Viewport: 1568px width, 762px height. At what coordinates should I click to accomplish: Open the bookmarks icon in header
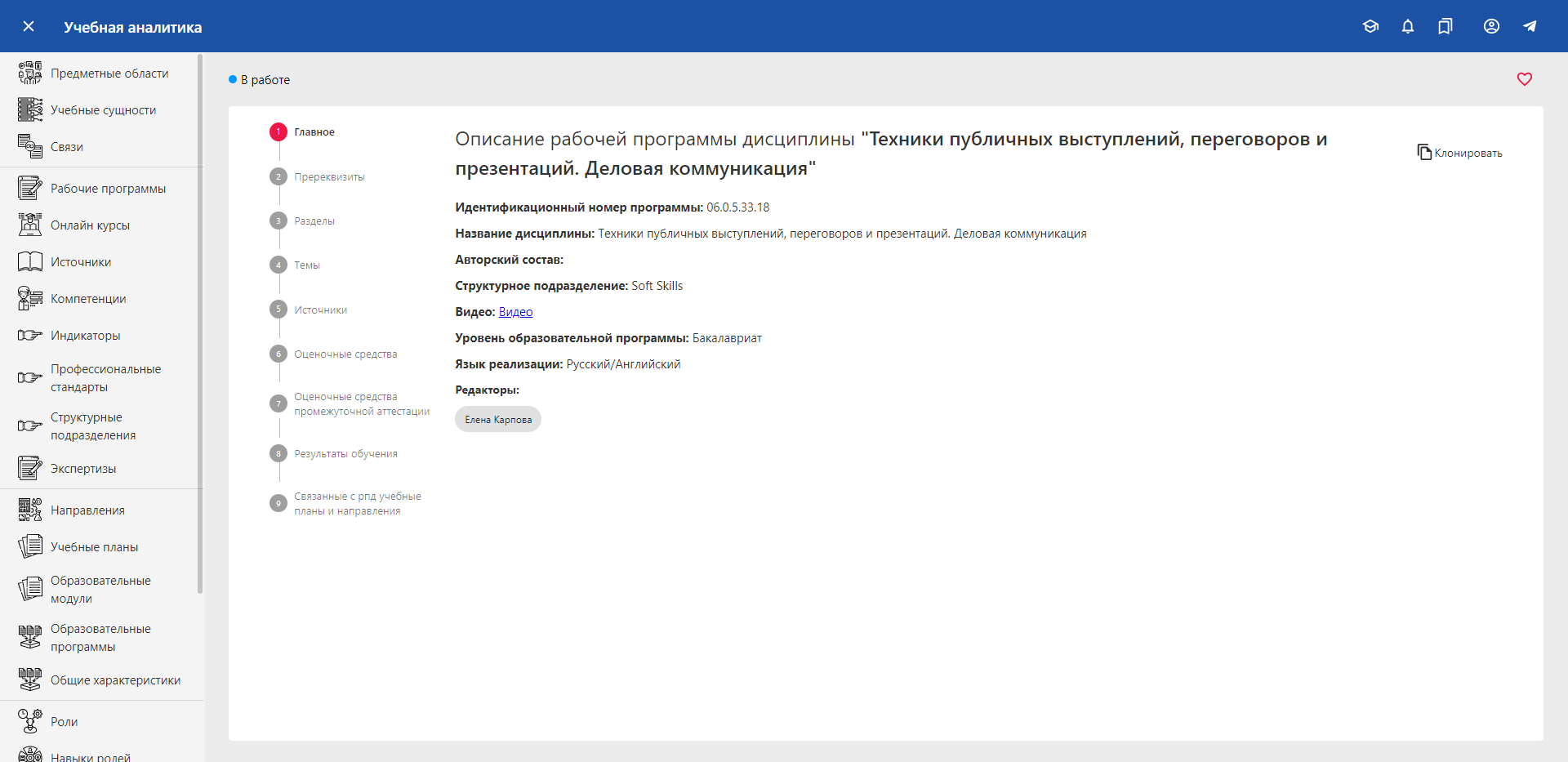pyautogui.click(x=1445, y=26)
